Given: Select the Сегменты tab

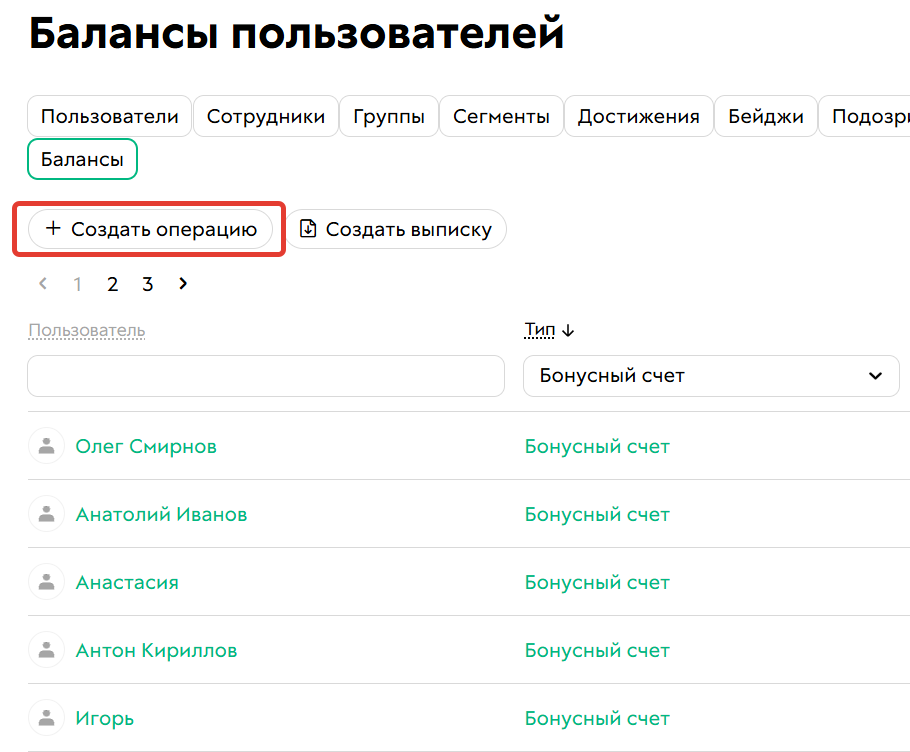Looking at the screenshot, I should (501, 116).
